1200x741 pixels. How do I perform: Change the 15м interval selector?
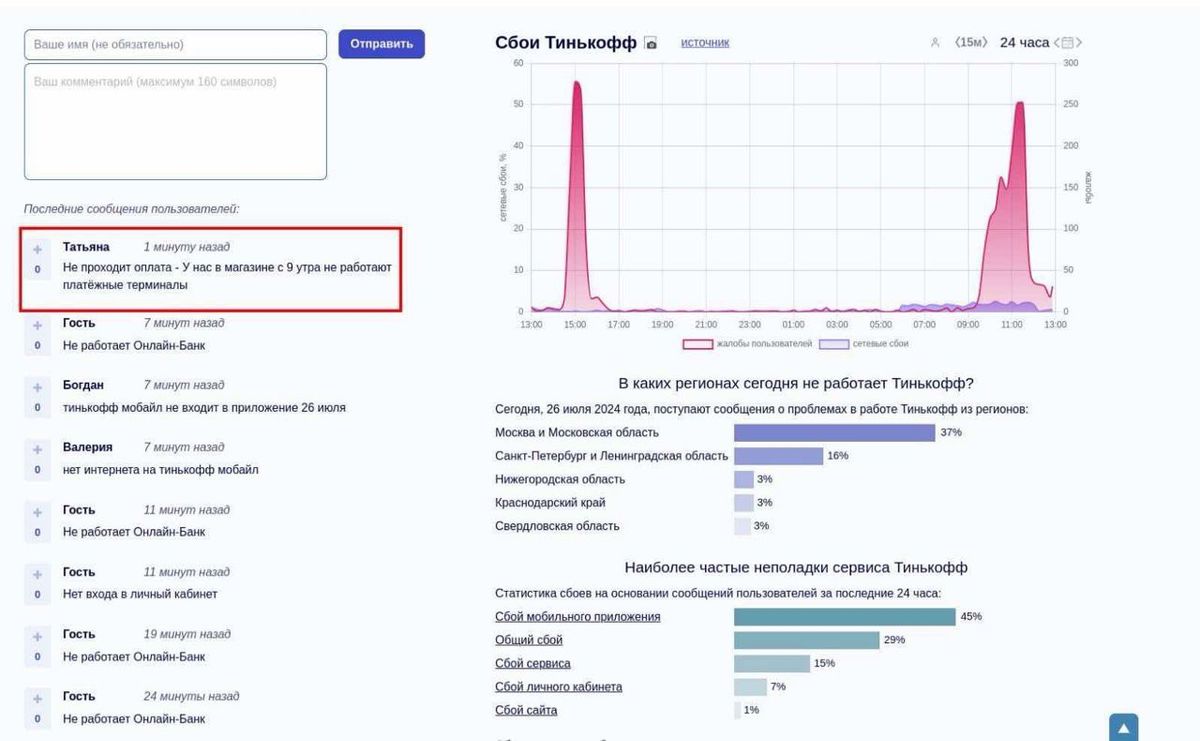pyautogui.click(x=970, y=43)
